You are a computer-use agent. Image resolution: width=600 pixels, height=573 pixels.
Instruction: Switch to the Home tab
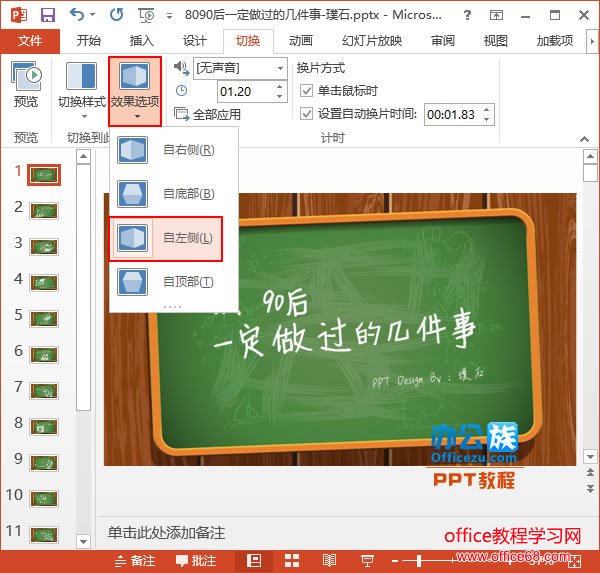(x=88, y=41)
